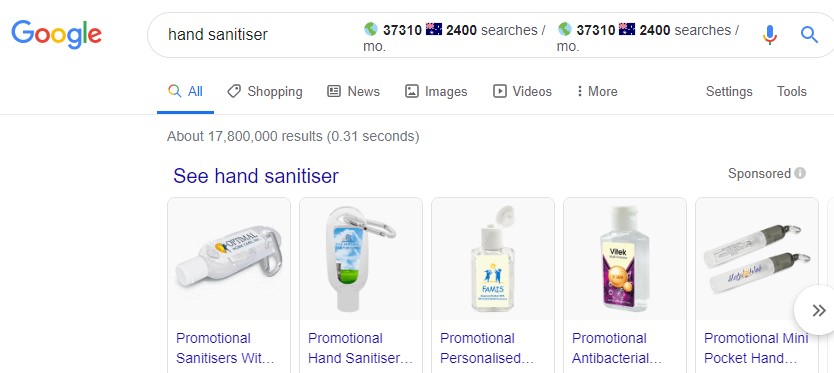The width and height of the screenshot is (834, 373).
Task: Open the See hand sanitiser link
Action: coord(256,176)
